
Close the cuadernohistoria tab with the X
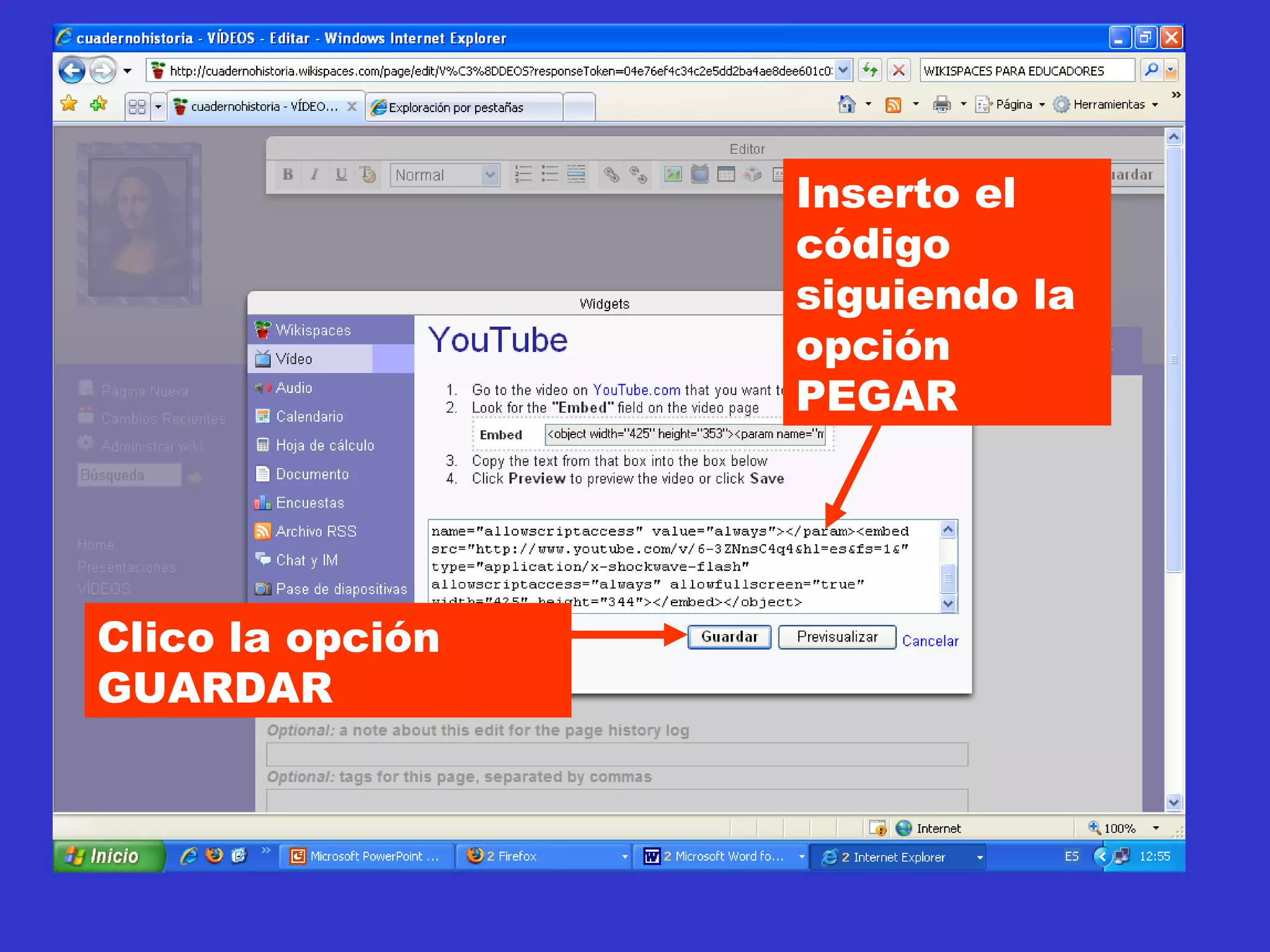click(352, 106)
